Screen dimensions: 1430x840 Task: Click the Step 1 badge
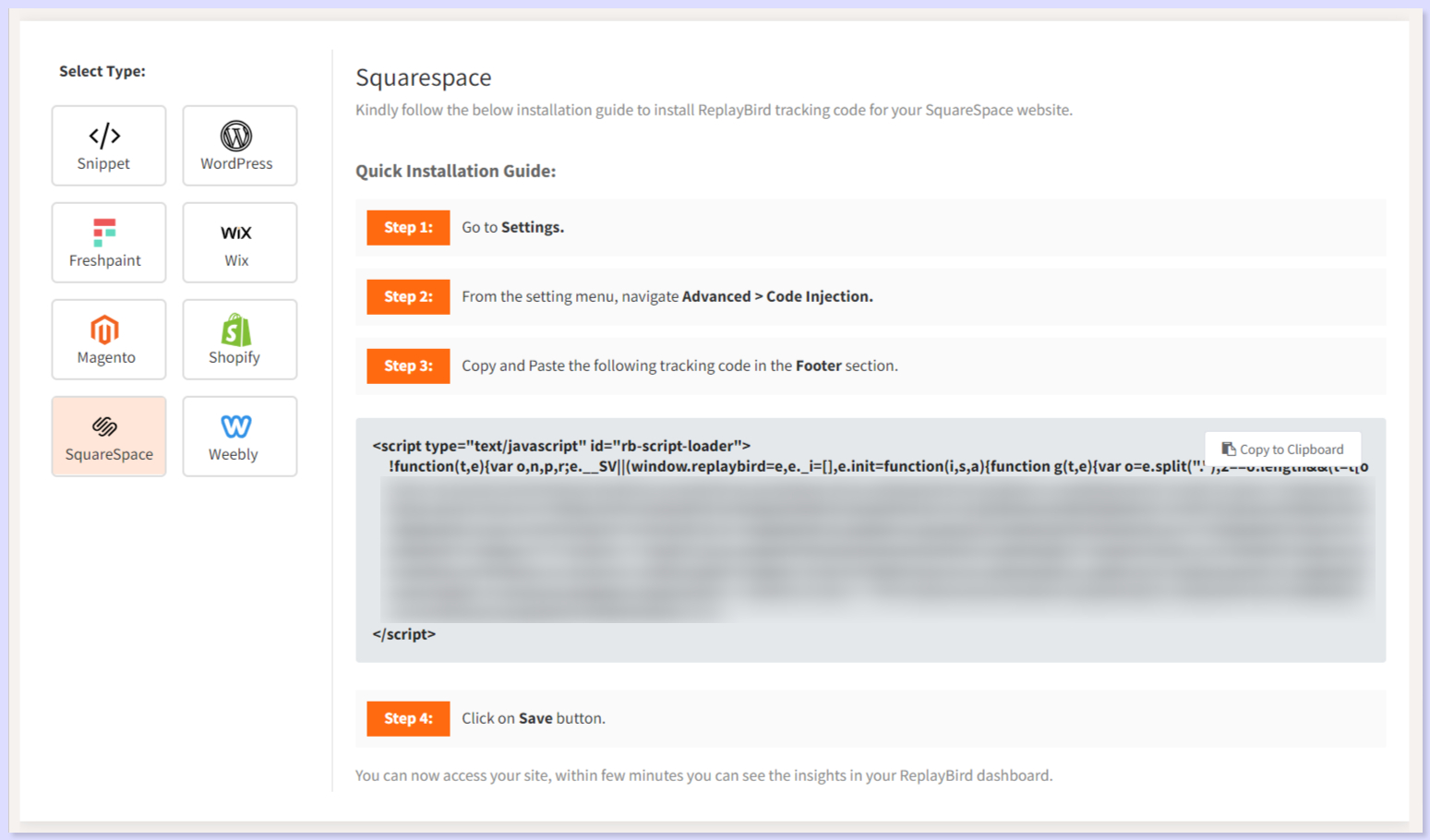(408, 227)
